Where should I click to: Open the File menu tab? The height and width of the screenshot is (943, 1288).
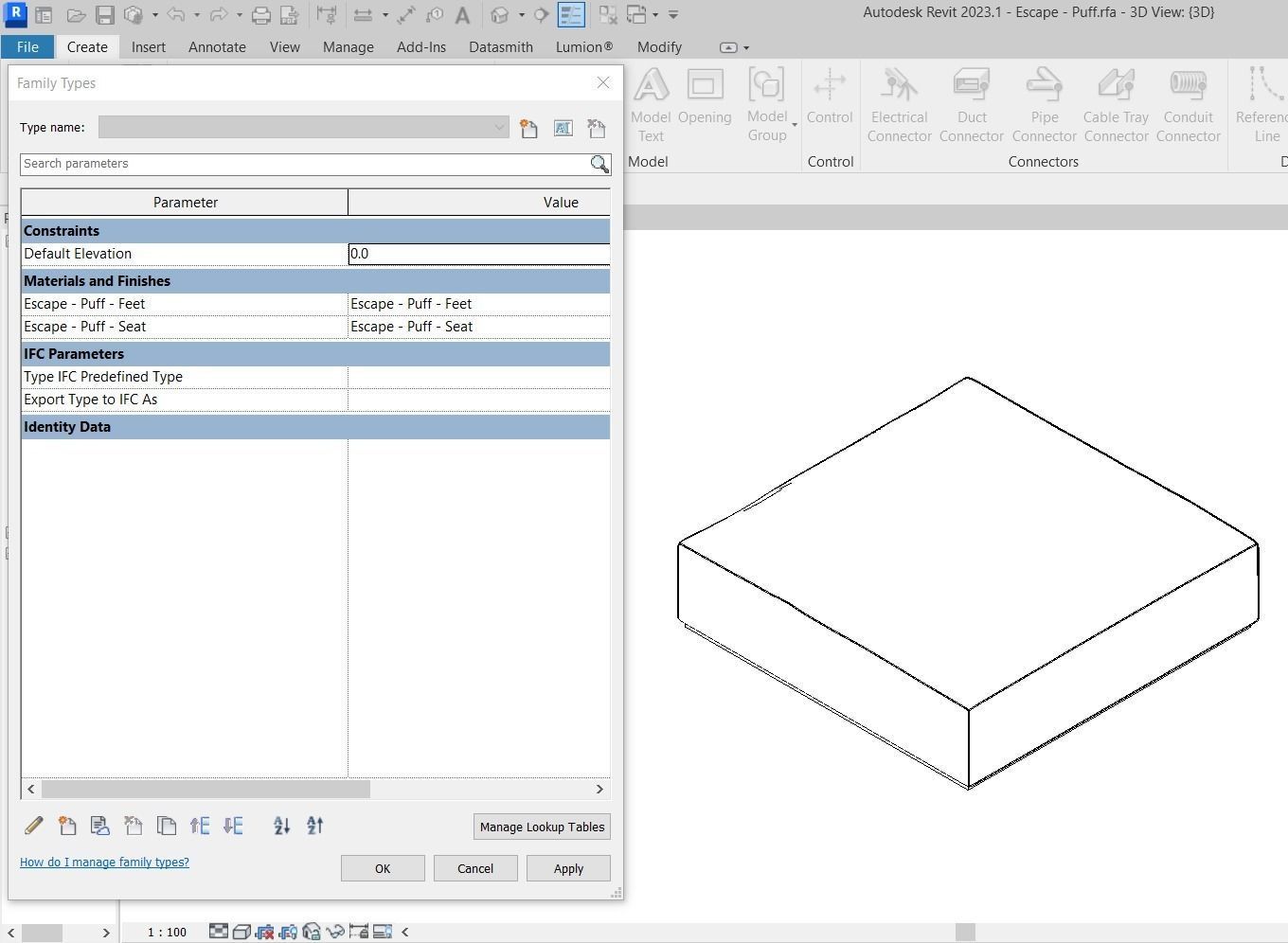[x=27, y=46]
